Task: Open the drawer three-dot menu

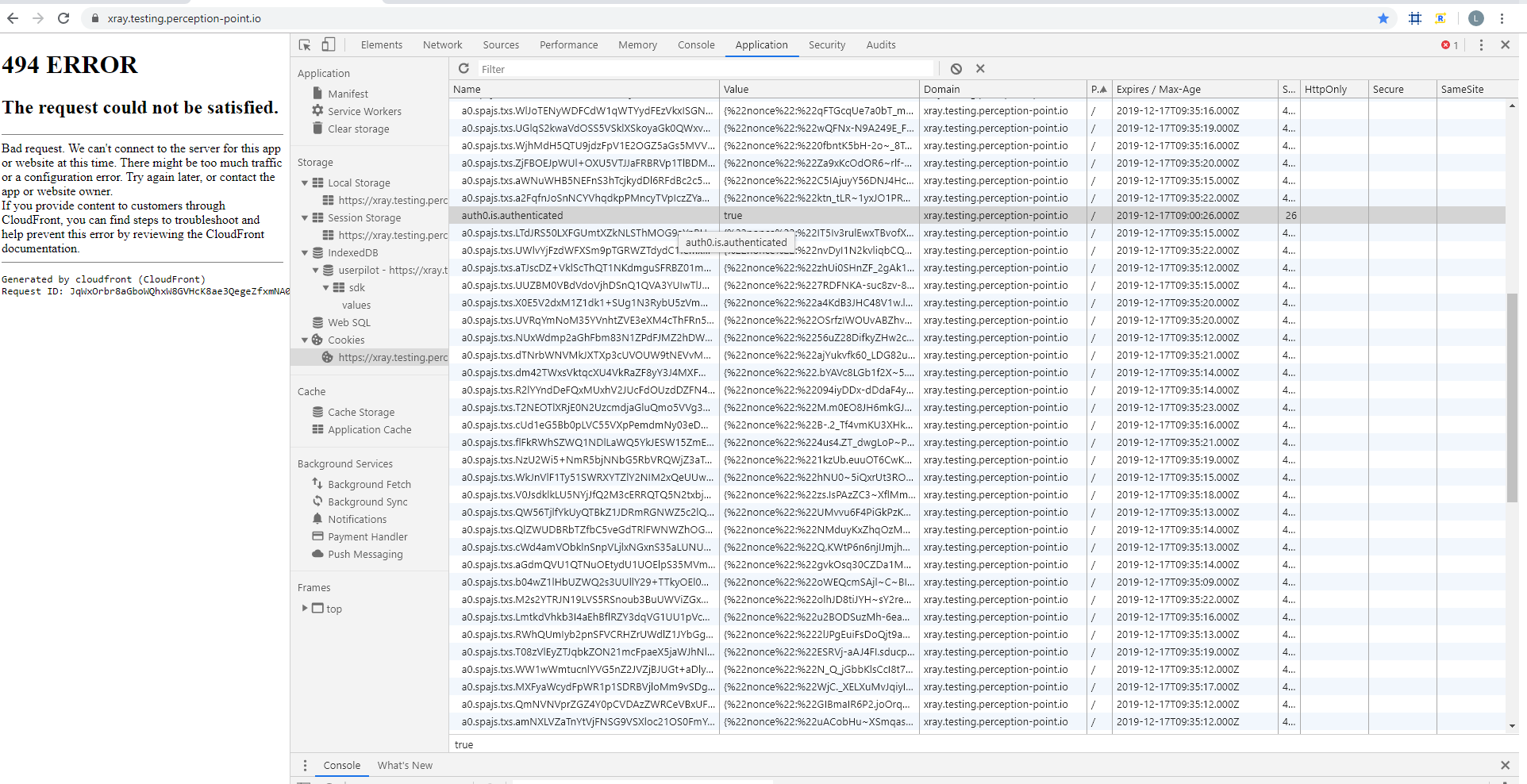Action: click(305, 765)
